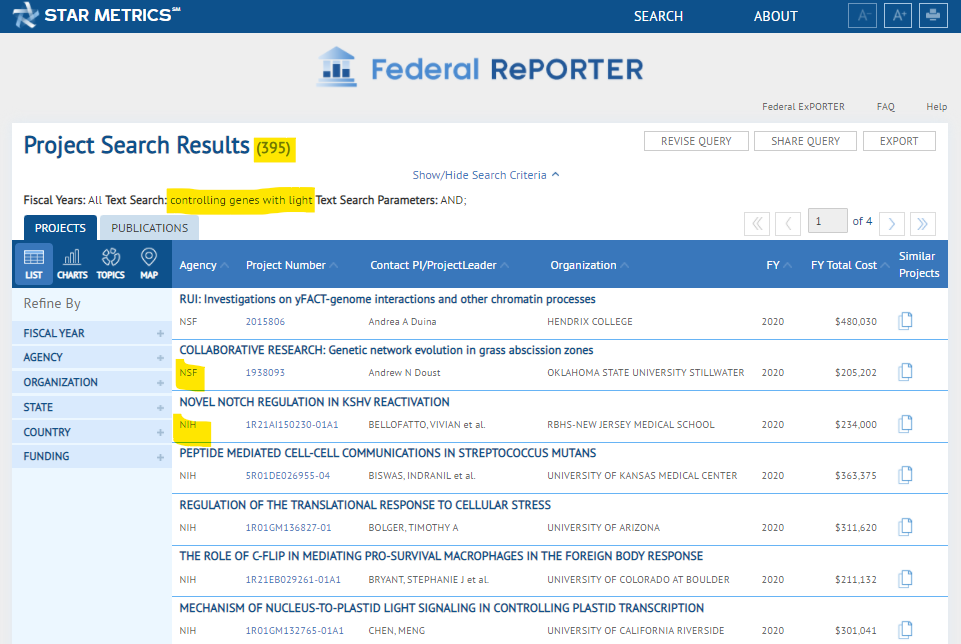
Task: Toggle Show/Hide Search Criteria
Action: [x=485, y=175]
